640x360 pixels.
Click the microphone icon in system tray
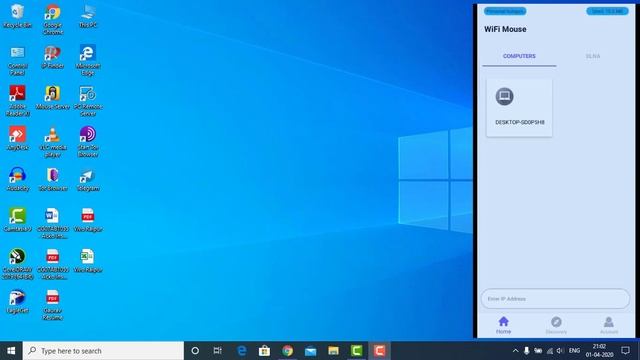(x=527, y=351)
